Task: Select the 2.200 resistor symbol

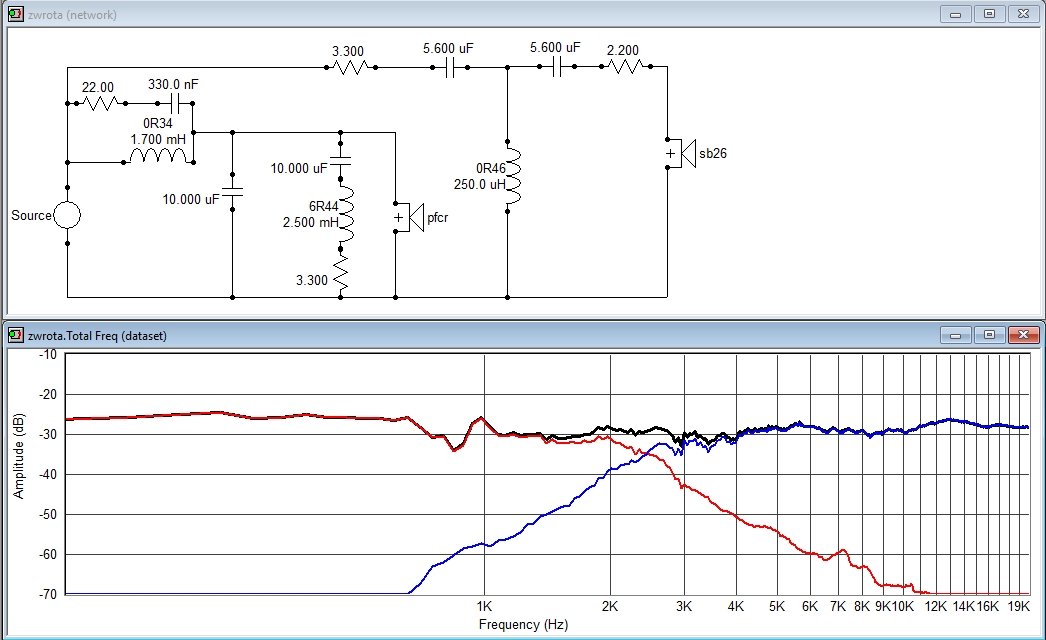Action: pyautogui.click(x=626, y=67)
